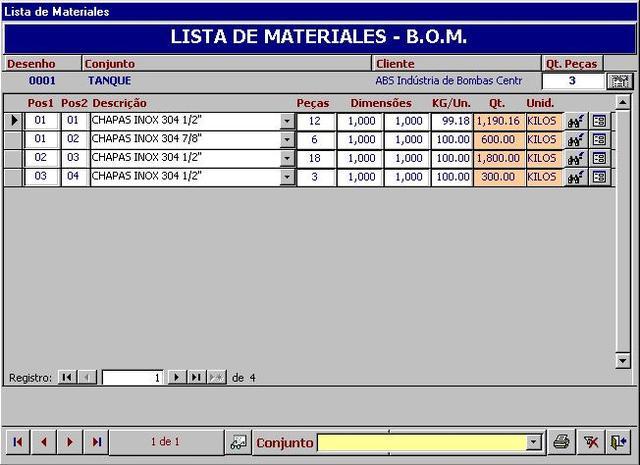Click binoculars search icon in Pos2 01 row
The image size is (640, 465).
(576, 121)
